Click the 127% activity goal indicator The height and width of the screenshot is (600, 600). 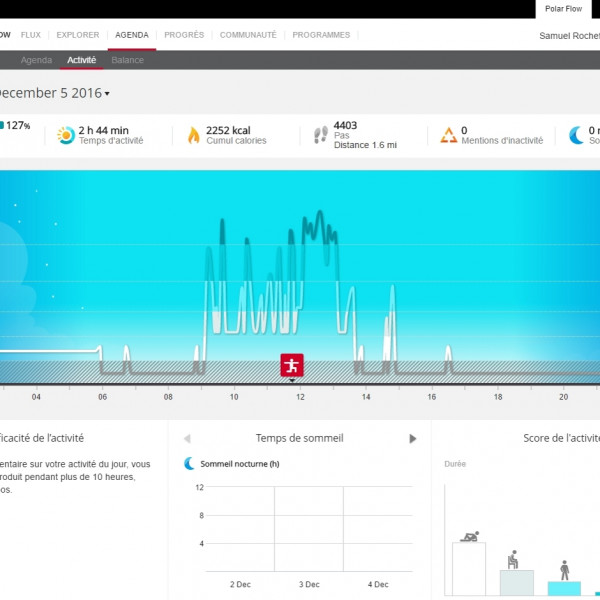tap(18, 126)
